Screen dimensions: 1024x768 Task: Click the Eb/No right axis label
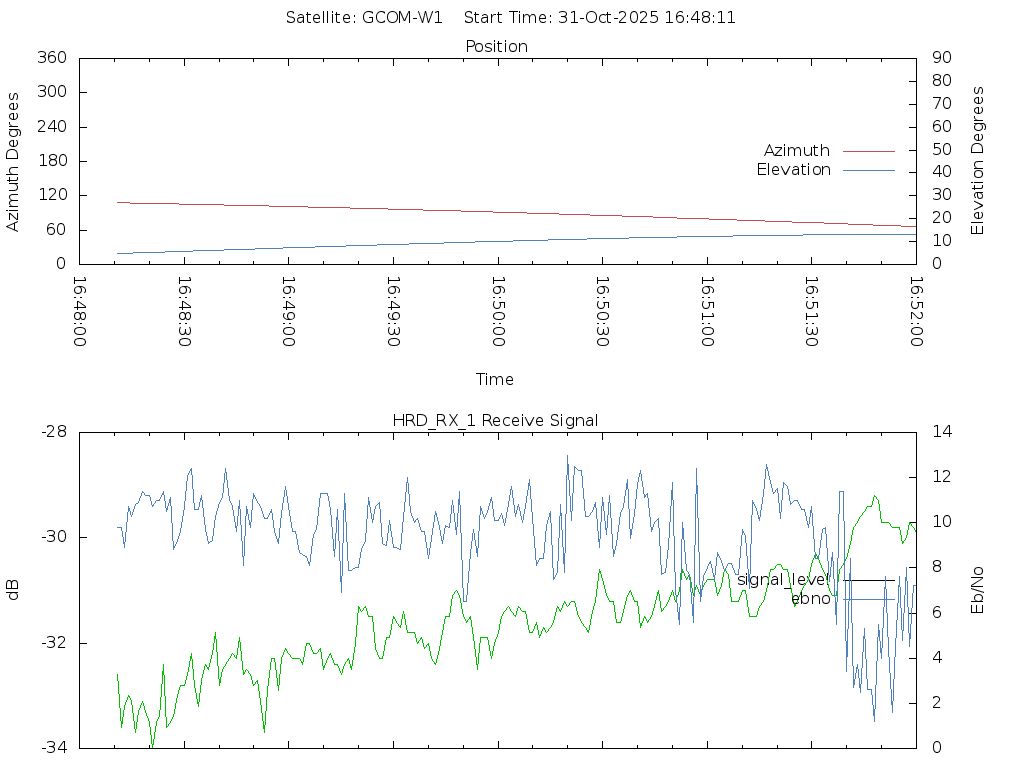[978, 590]
